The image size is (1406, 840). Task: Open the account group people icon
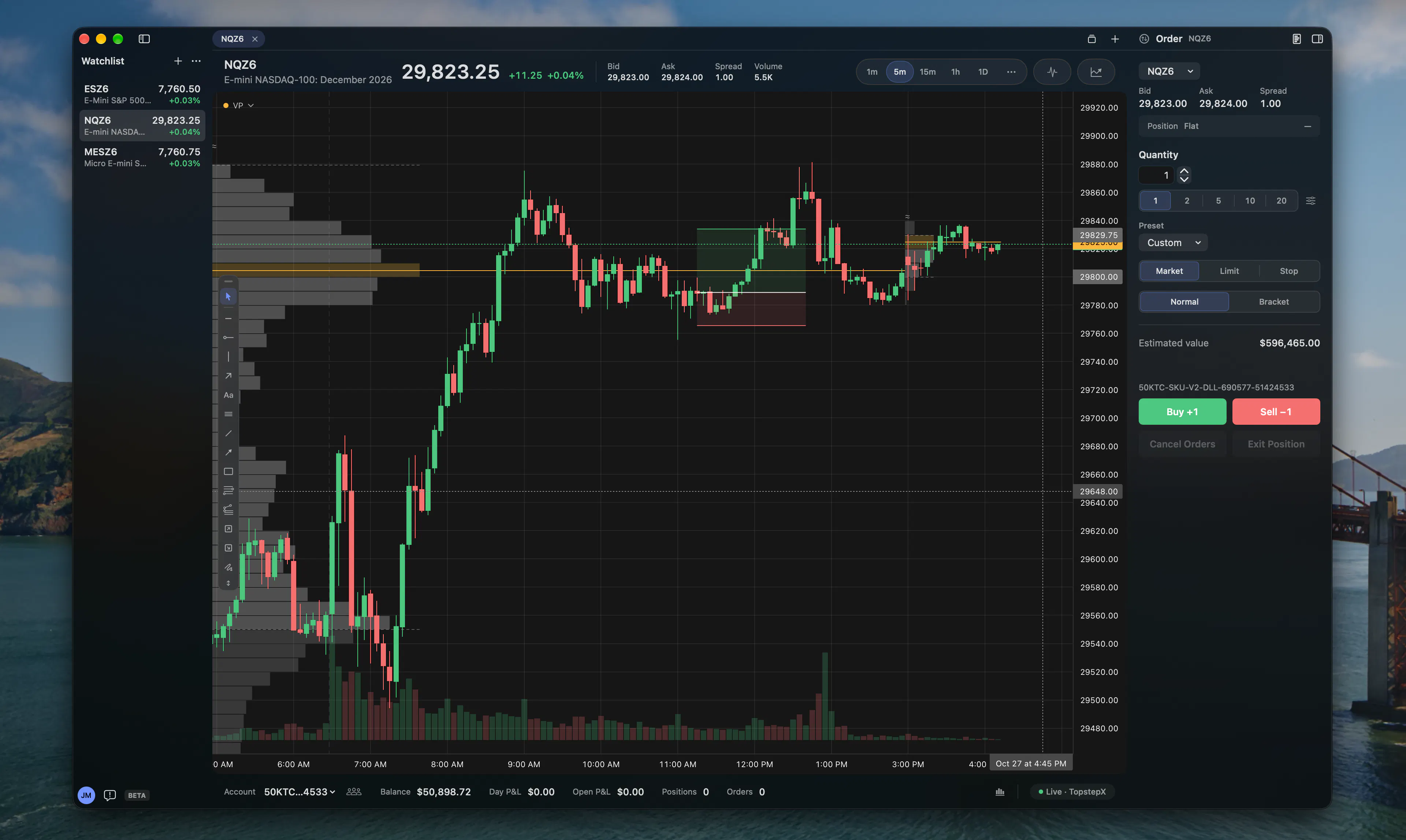tap(354, 792)
